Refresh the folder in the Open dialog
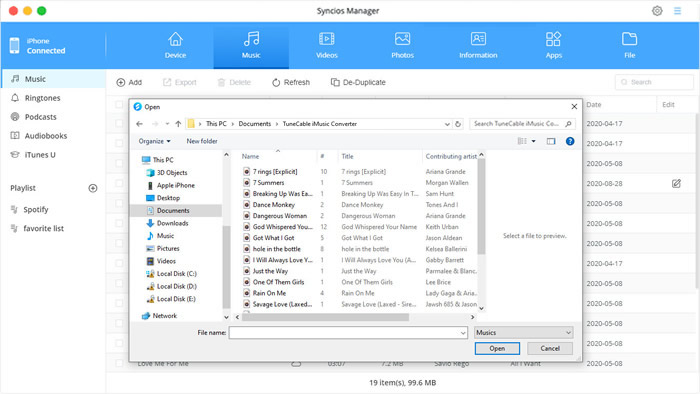 click(458, 124)
